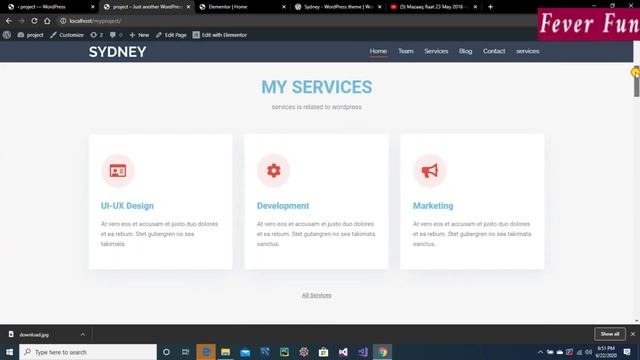Screen dimensions: 640x360
Task: Click the Development gear icon
Action: click(x=273, y=171)
